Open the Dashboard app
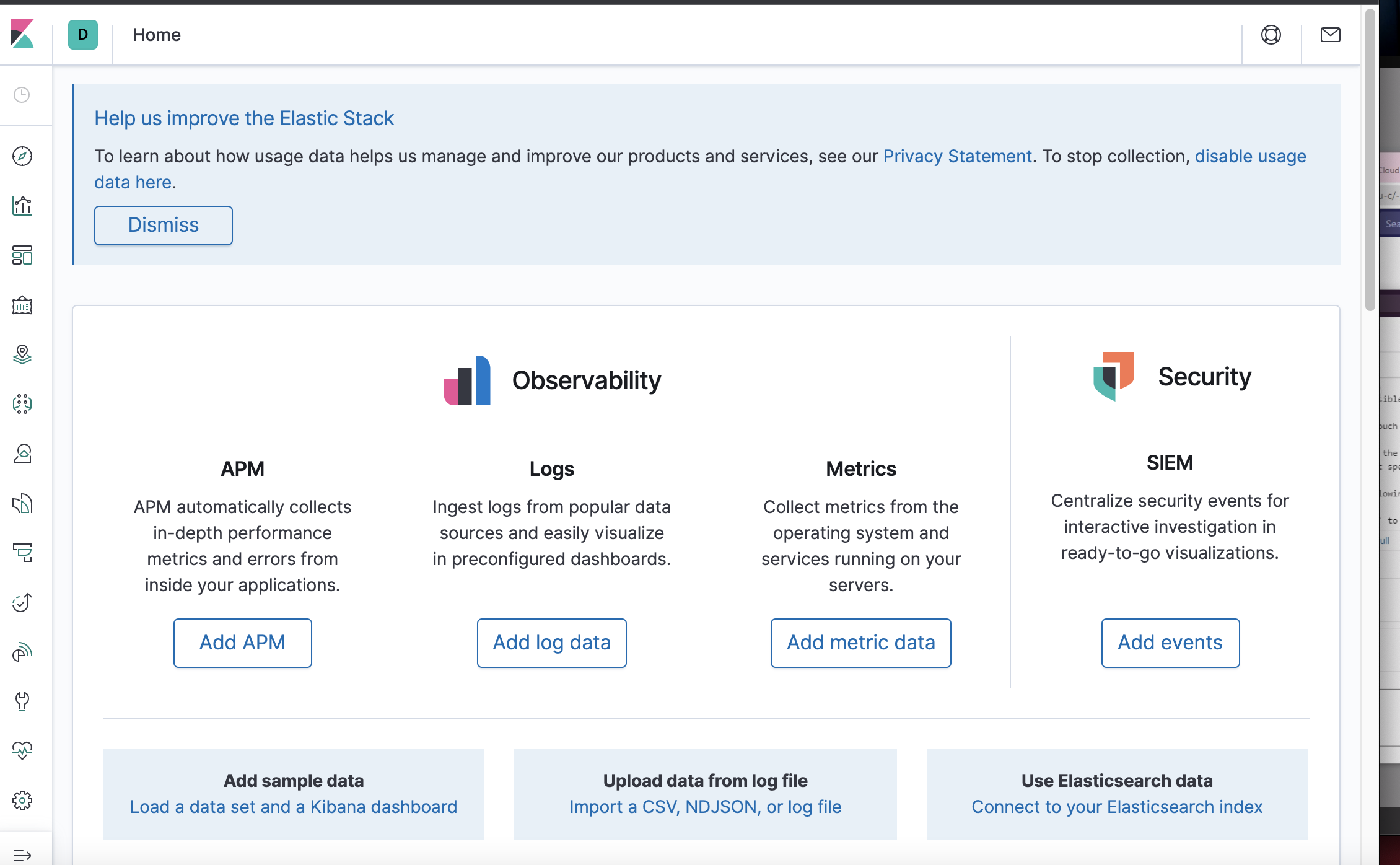This screenshot has height=865, width=1400. tap(22, 255)
